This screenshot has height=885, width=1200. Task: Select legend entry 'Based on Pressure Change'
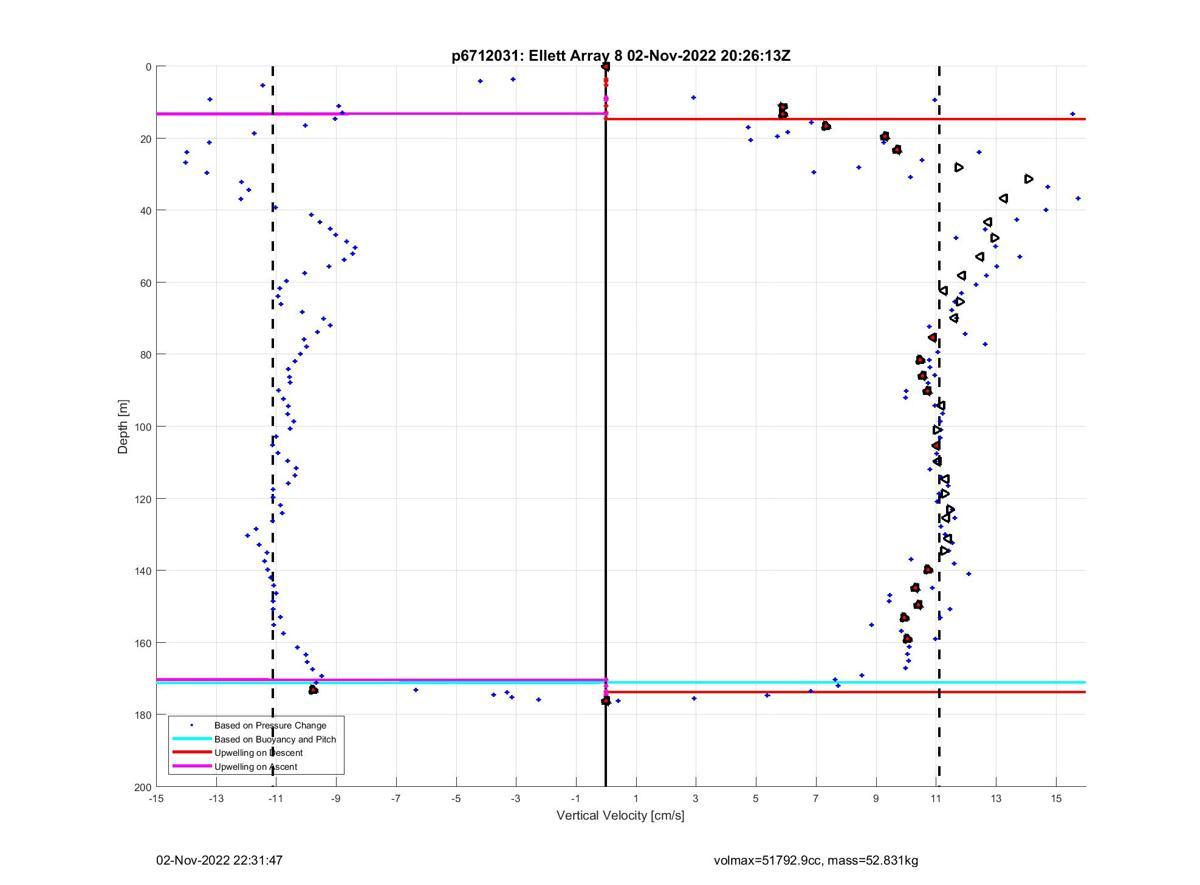click(x=270, y=725)
